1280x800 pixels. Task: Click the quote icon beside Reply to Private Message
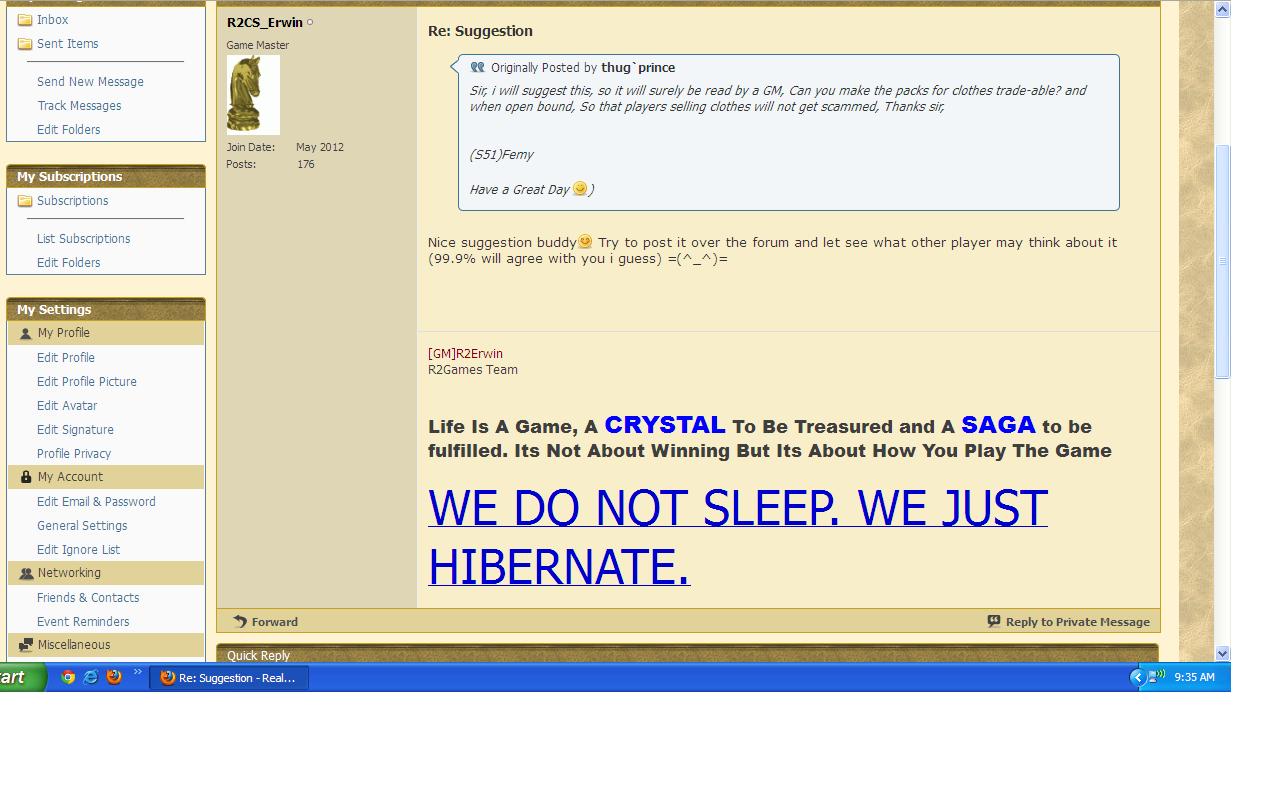[x=994, y=621]
